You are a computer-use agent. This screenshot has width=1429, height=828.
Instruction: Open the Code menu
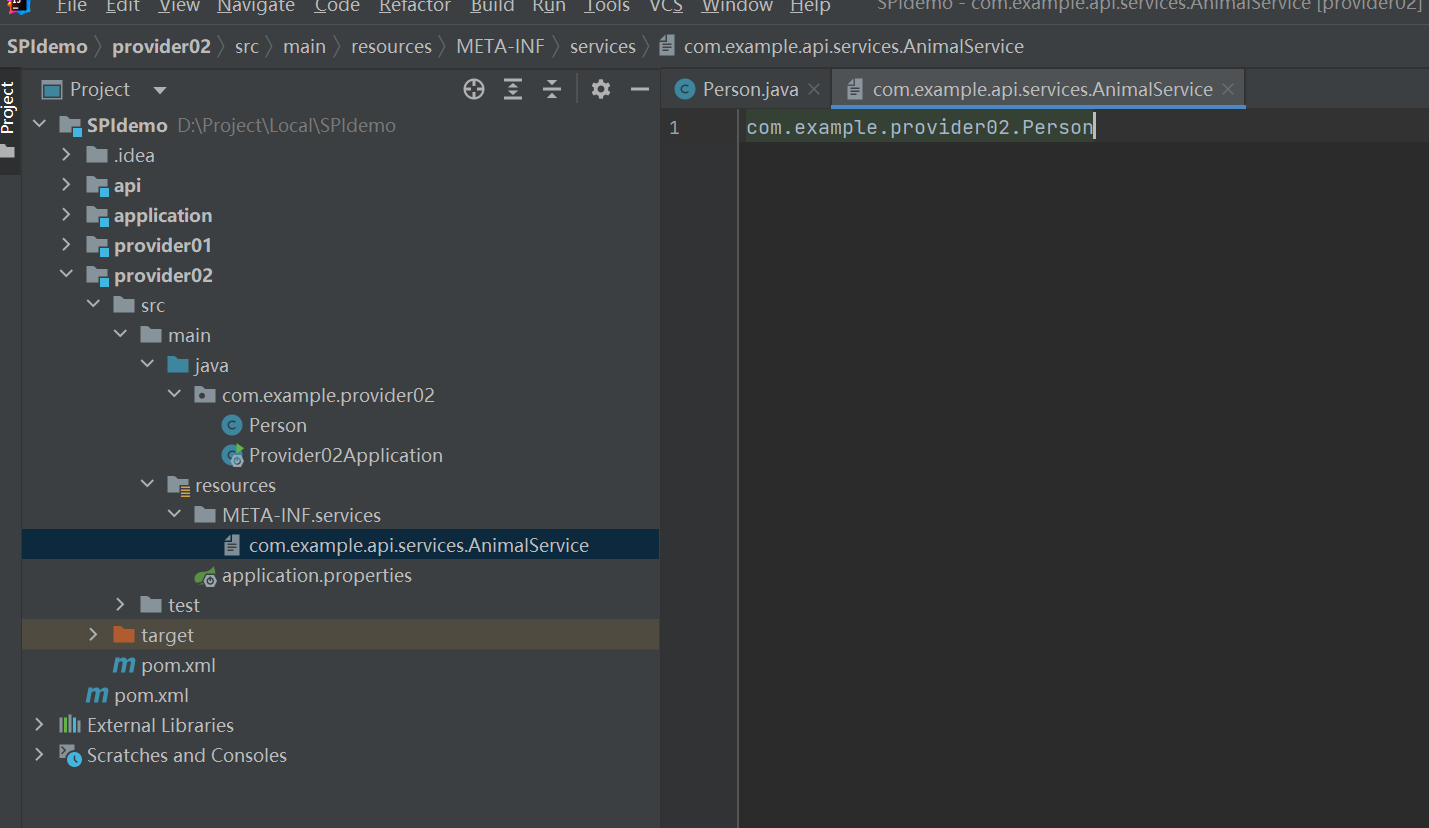(x=337, y=7)
